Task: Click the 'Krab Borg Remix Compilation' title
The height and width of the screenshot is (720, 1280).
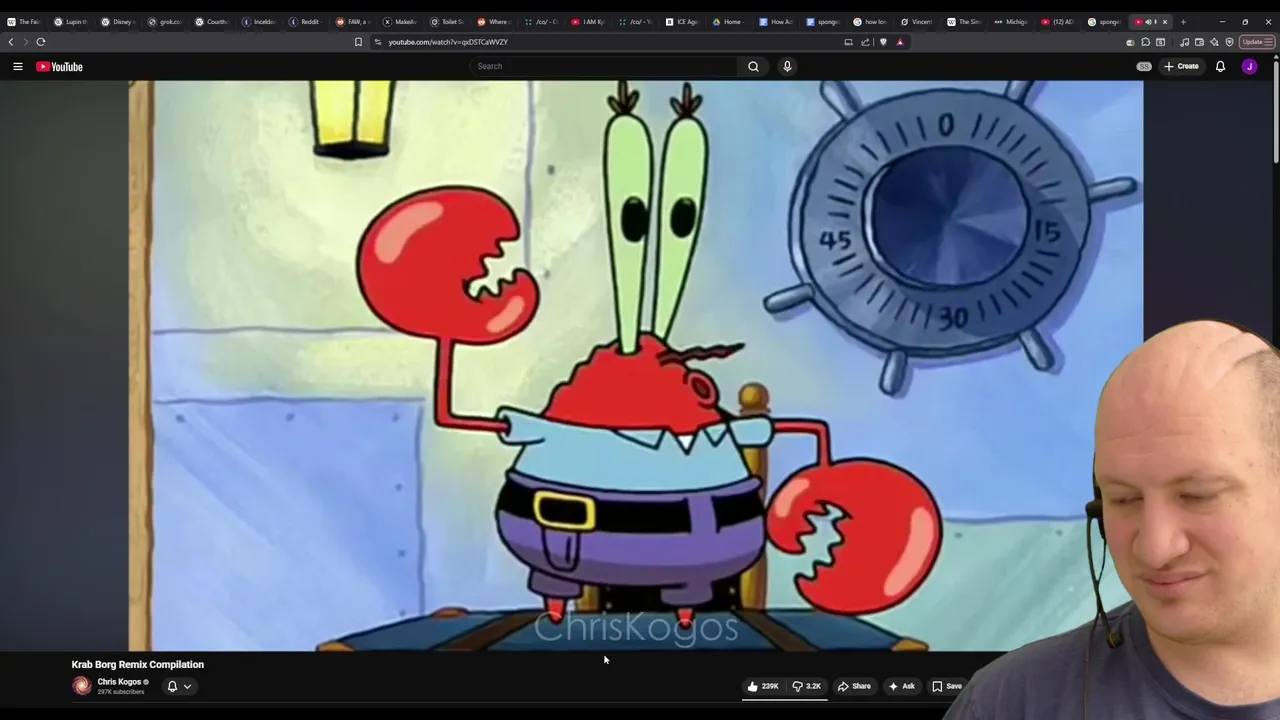Action: pyautogui.click(x=138, y=664)
